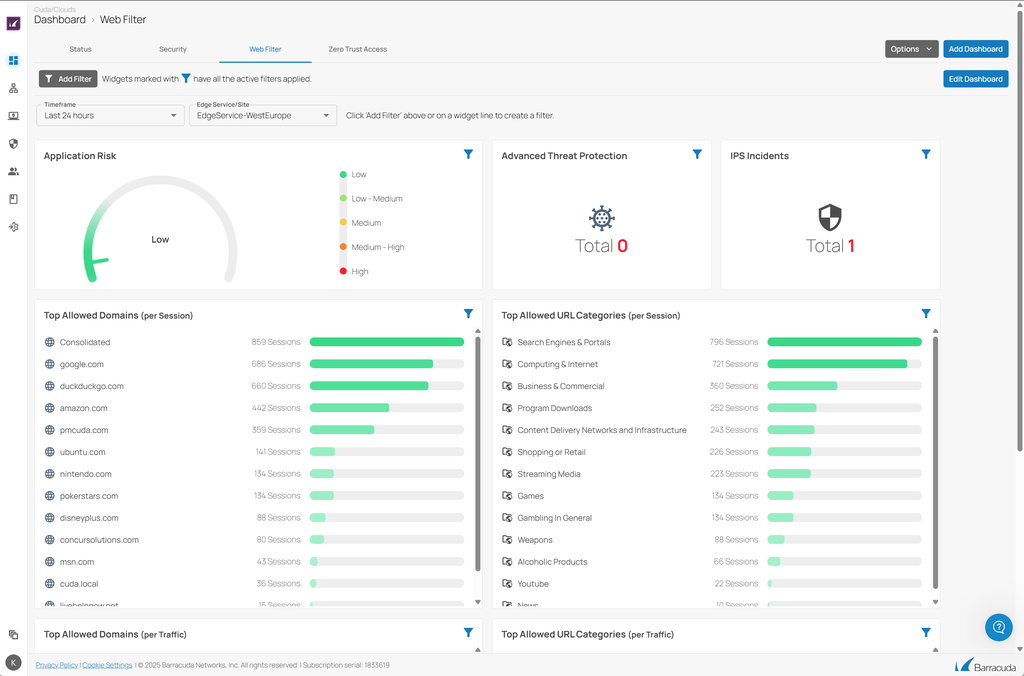Click the integrations gear sidebar icon
The image size is (1024, 676).
click(13, 227)
